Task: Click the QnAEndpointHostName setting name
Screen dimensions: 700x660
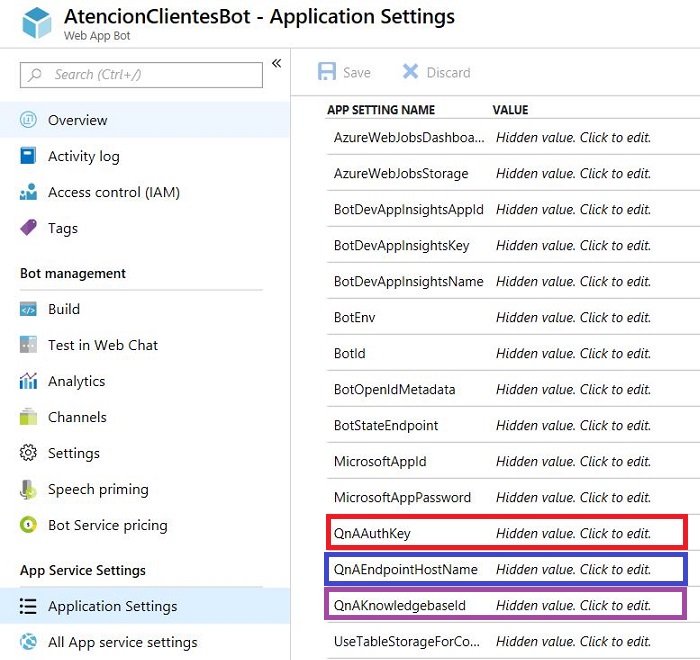Action: coord(405,569)
